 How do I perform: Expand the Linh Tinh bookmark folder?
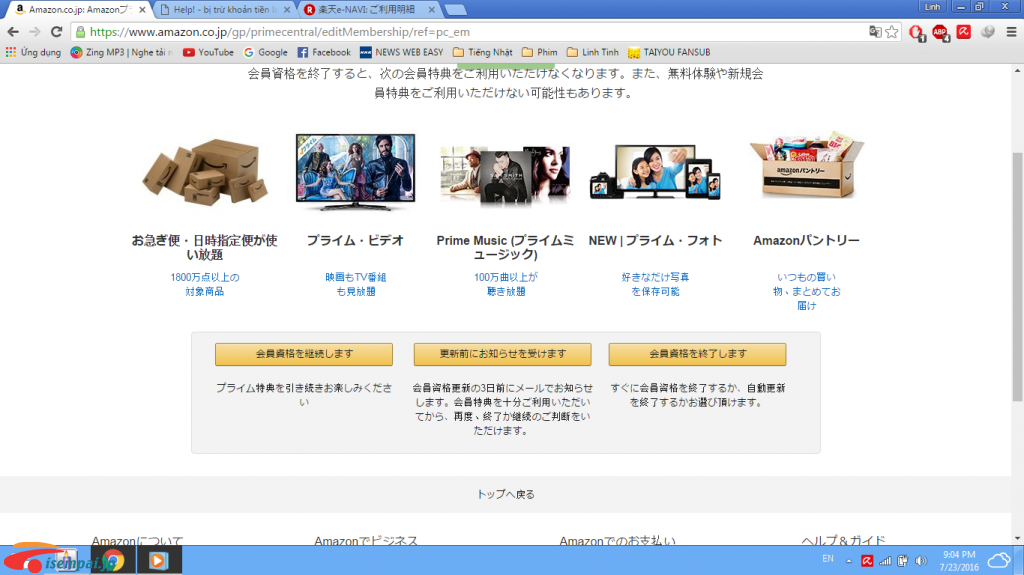coord(592,52)
